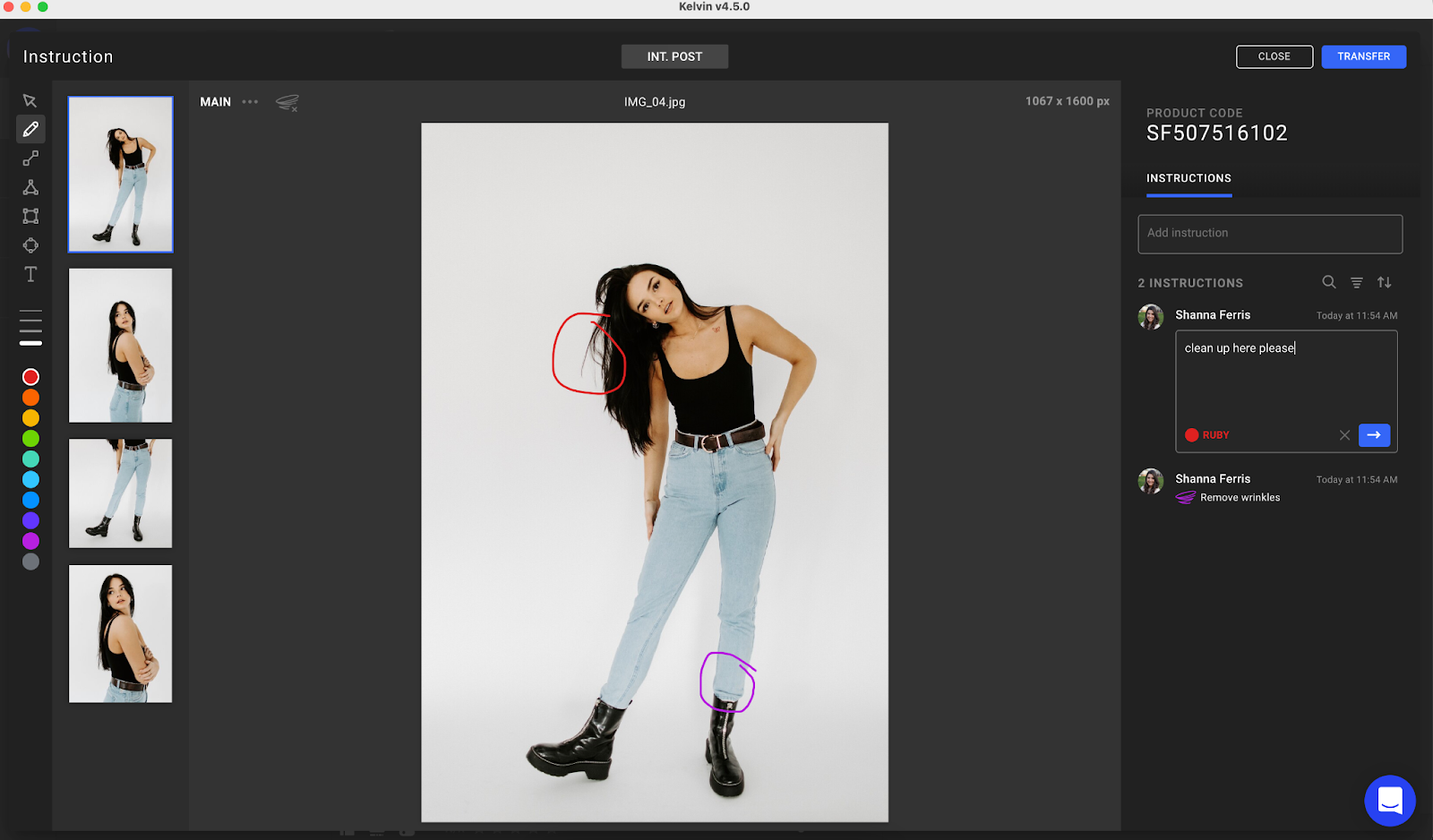Search instructions with the magnifier icon
The width and height of the screenshot is (1433, 840).
coord(1329,282)
